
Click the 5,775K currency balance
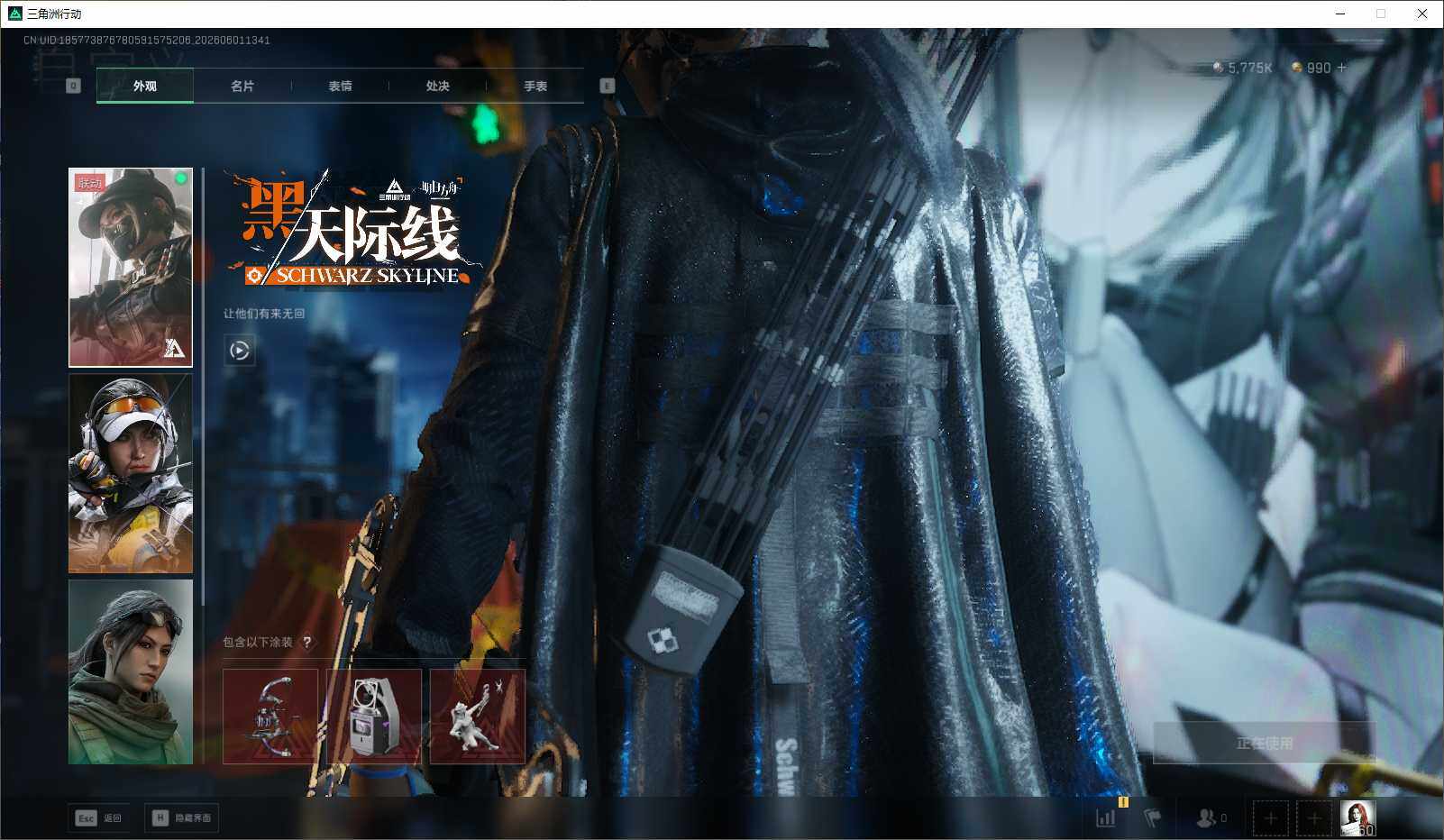1242,68
